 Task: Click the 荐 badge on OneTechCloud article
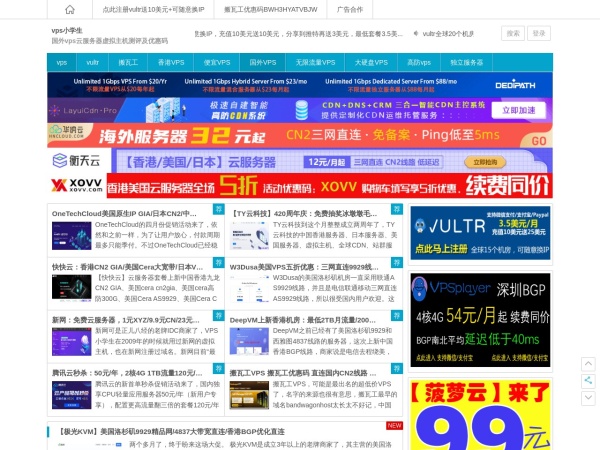coord(218,209)
